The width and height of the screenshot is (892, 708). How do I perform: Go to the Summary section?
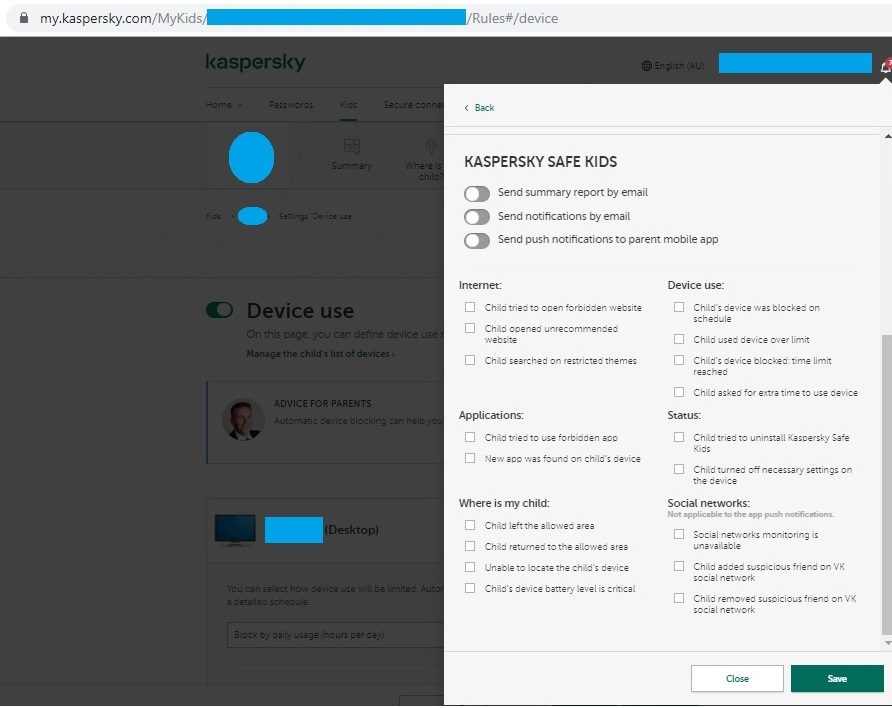tap(352, 154)
